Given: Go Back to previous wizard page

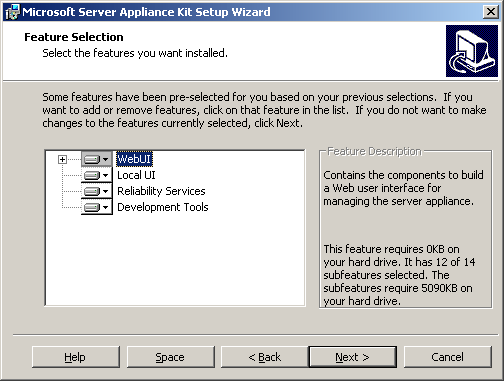Looking at the screenshot, I should coord(265,357).
